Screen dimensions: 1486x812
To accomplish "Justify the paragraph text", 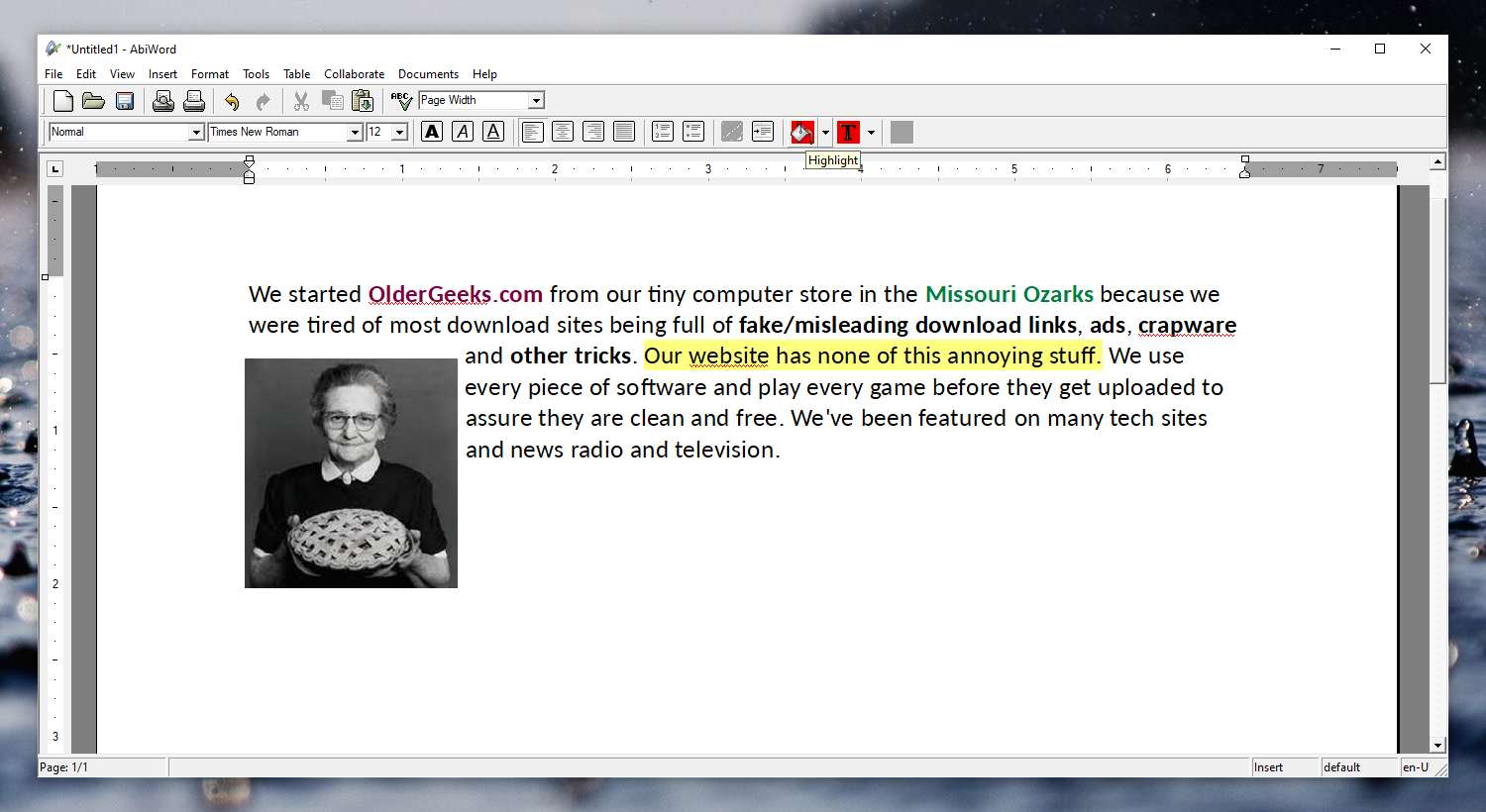I will (624, 132).
